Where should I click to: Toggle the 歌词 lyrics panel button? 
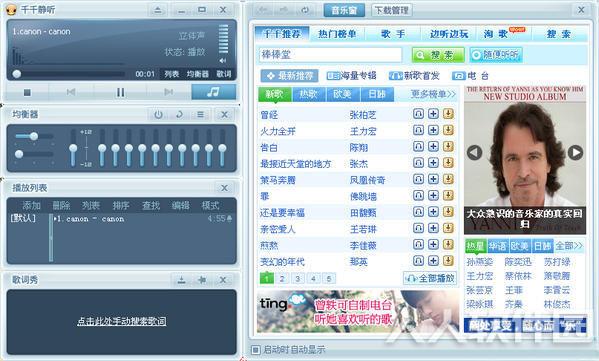(x=224, y=74)
